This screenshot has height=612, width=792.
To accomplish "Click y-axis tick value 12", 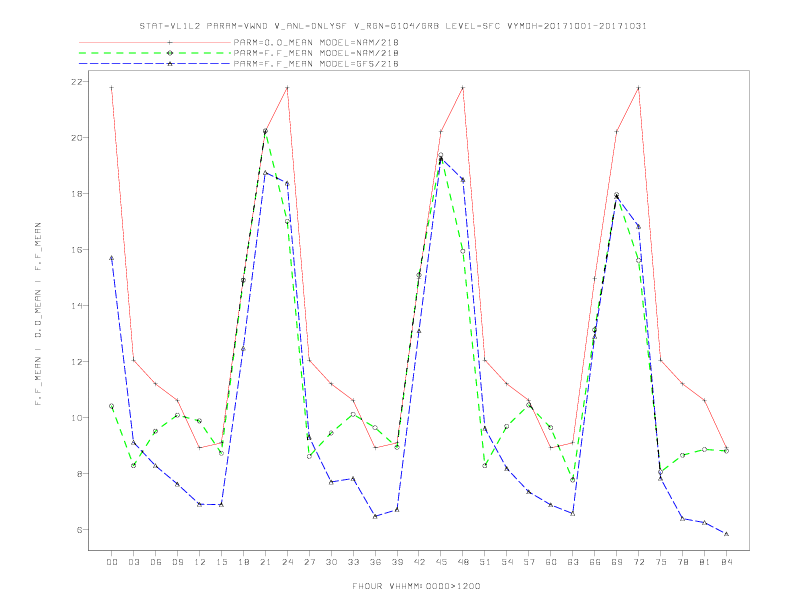I will [77, 362].
